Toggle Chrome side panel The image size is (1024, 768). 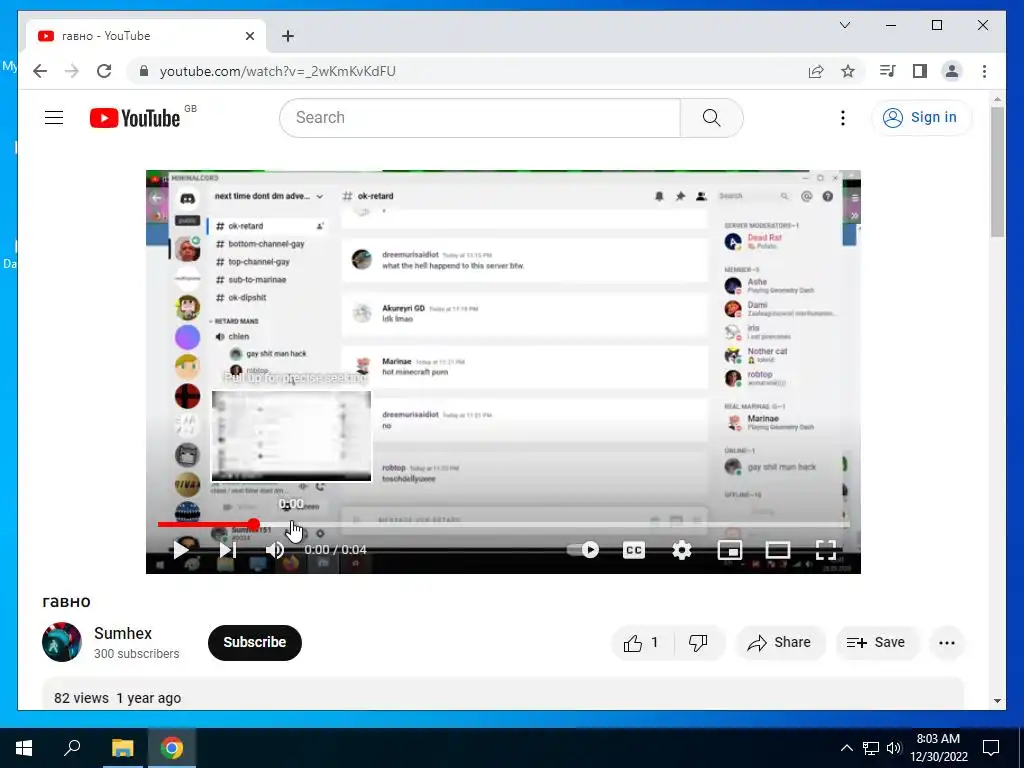920,71
